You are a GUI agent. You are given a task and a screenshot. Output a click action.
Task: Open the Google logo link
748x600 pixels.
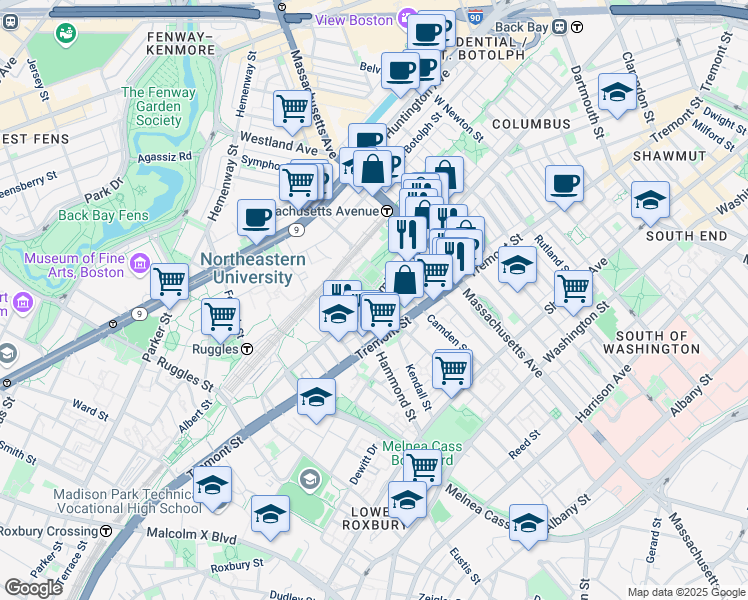pos(33,588)
